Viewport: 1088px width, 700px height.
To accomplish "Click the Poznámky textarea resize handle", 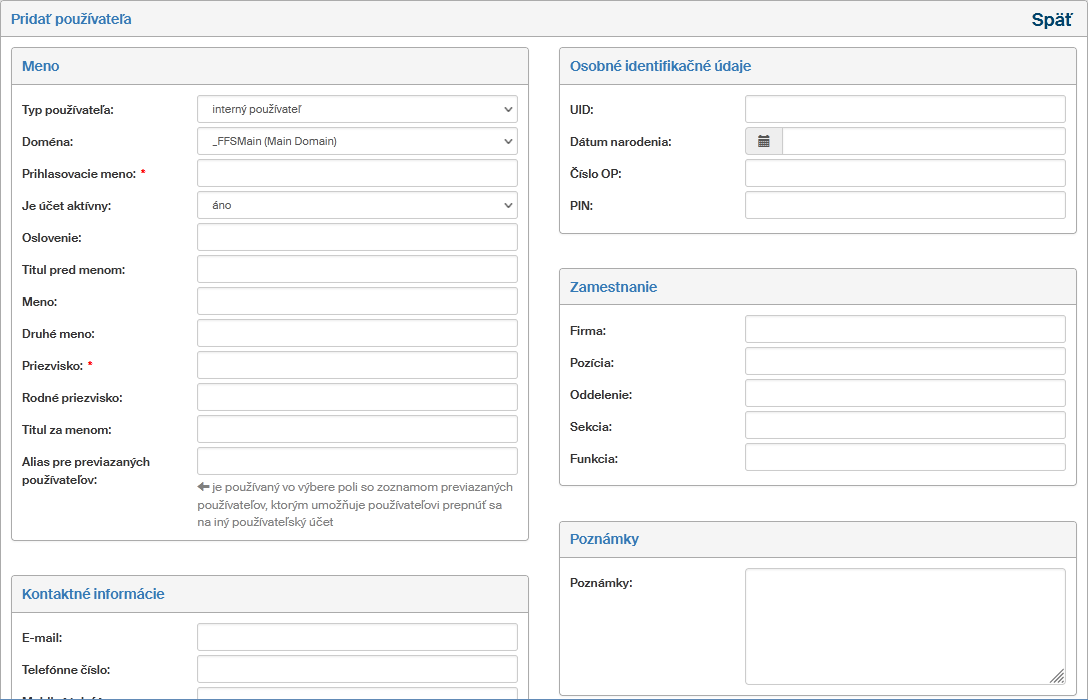I will pos(1057,676).
